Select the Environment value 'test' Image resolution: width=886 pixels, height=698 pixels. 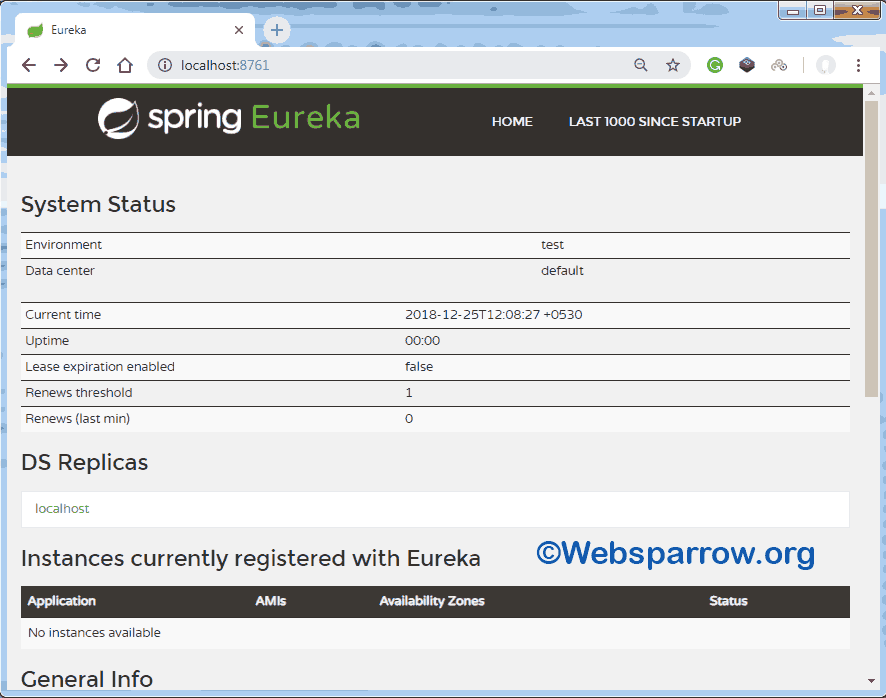click(552, 245)
